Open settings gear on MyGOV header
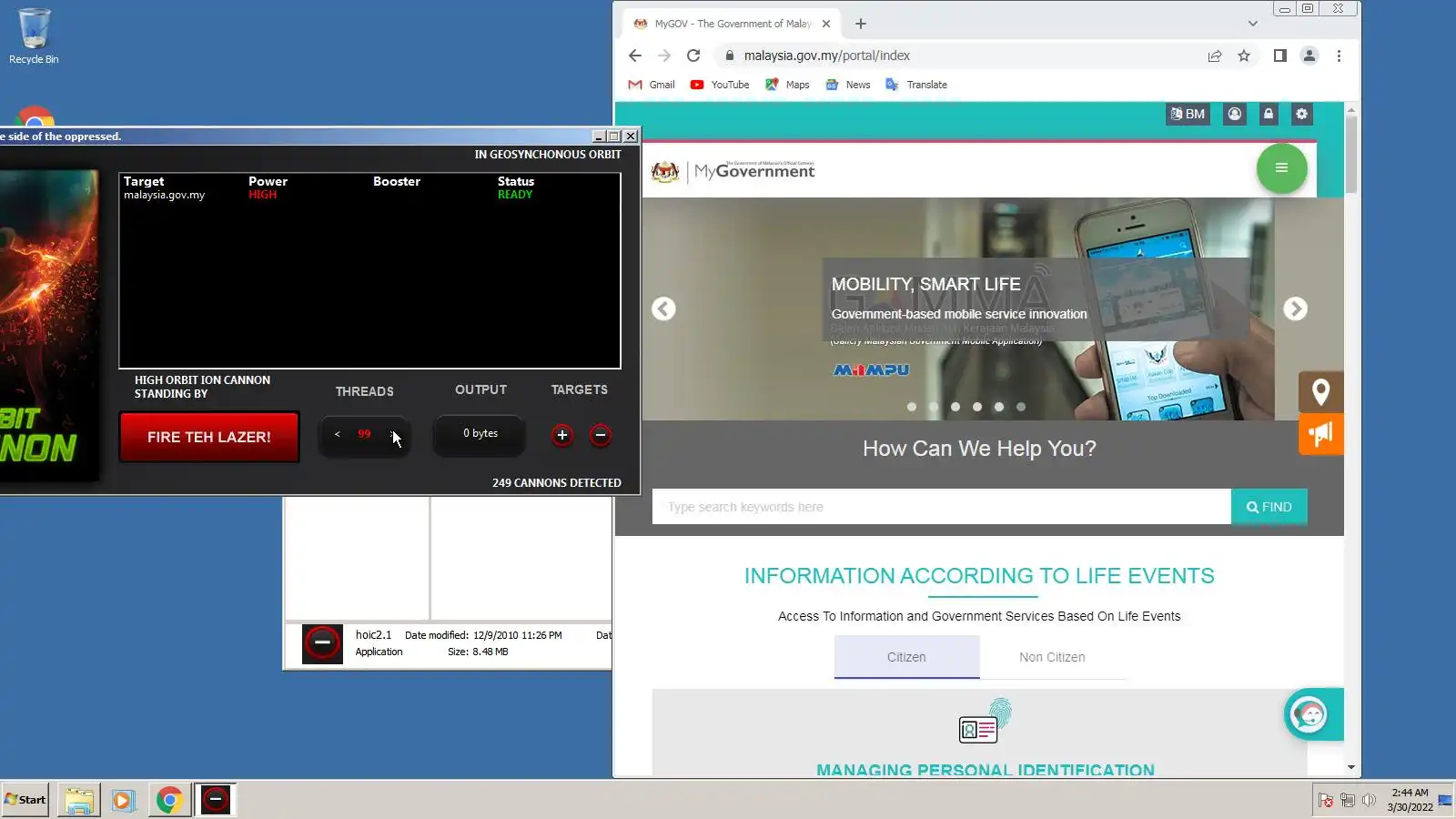Image resolution: width=1456 pixels, height=819 pixels. (x=1302, y=114)
